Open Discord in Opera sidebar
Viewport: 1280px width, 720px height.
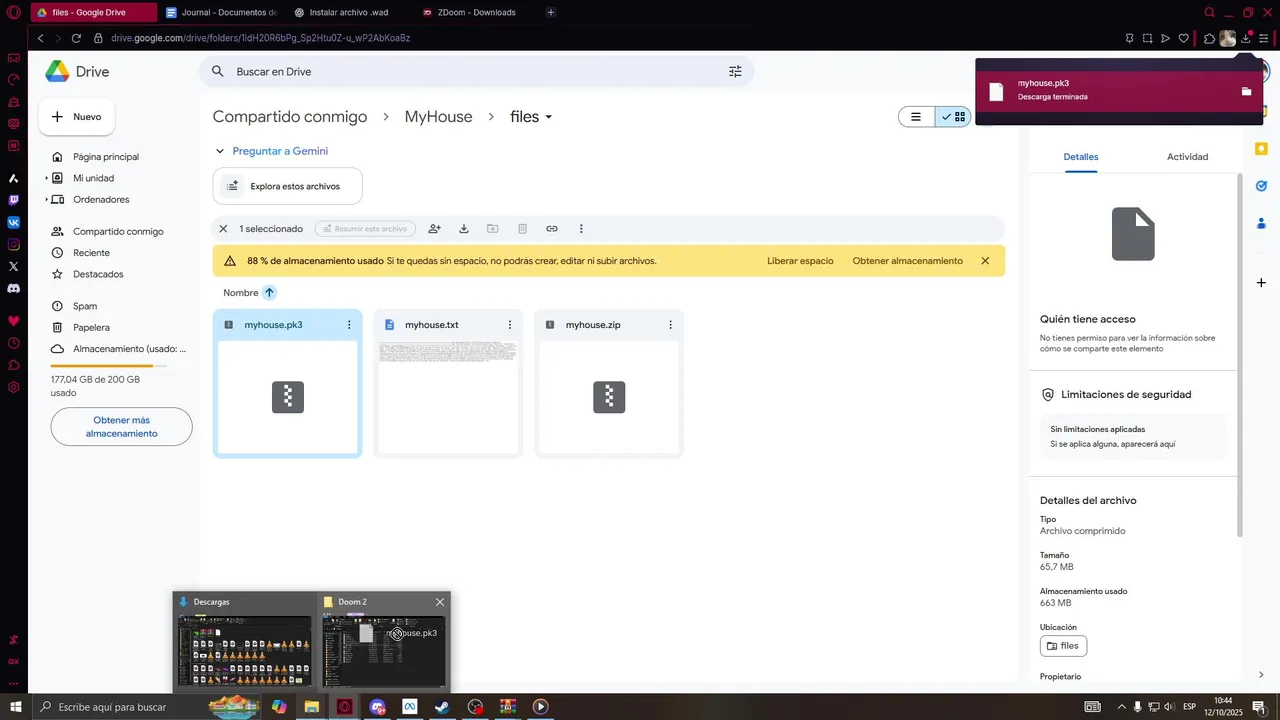coord(14,288)
